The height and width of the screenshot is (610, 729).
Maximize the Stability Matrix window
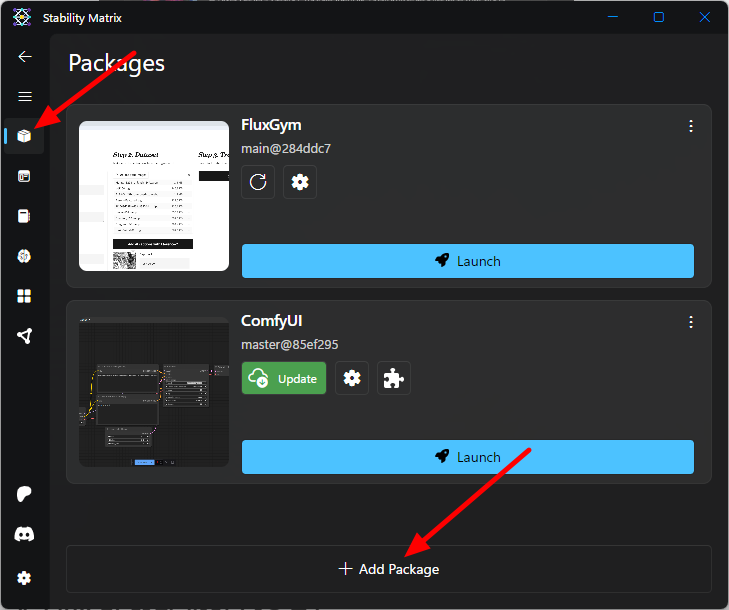coord(659,17)
